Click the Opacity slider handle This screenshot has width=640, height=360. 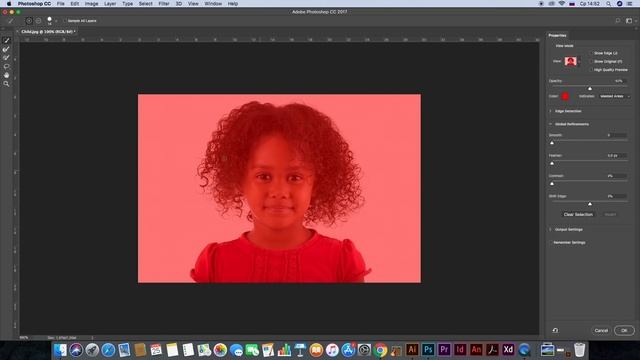tap(590, 88)
